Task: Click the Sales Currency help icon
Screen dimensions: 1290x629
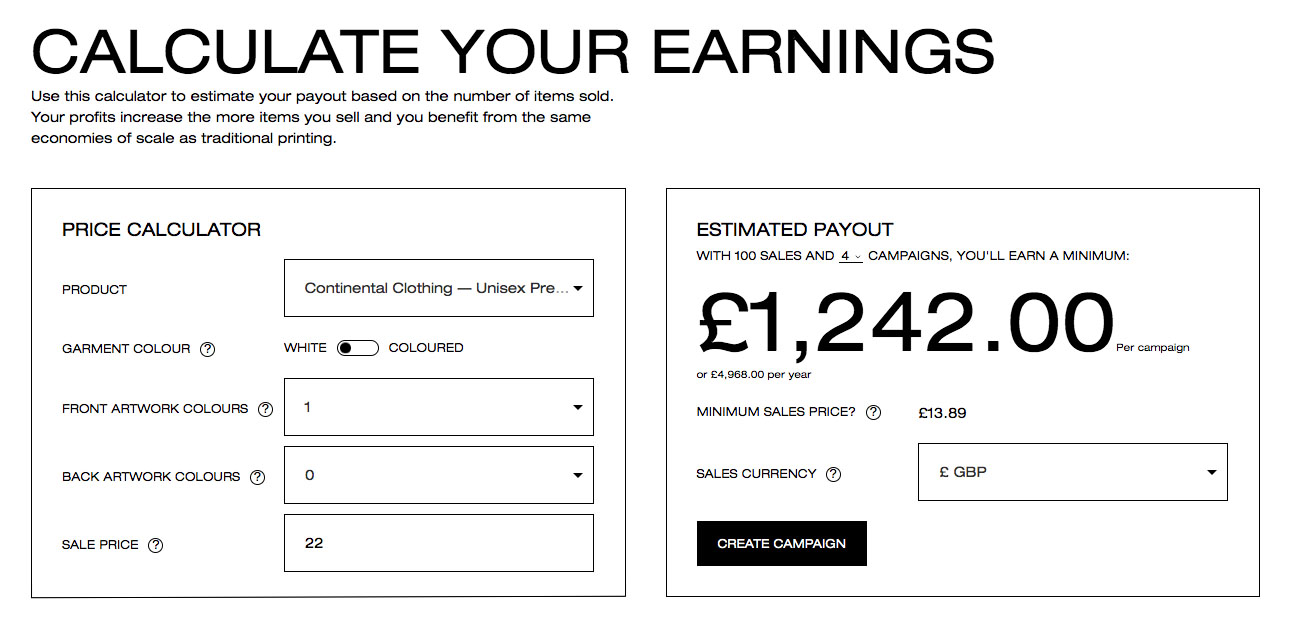Action: click(833, 474)
